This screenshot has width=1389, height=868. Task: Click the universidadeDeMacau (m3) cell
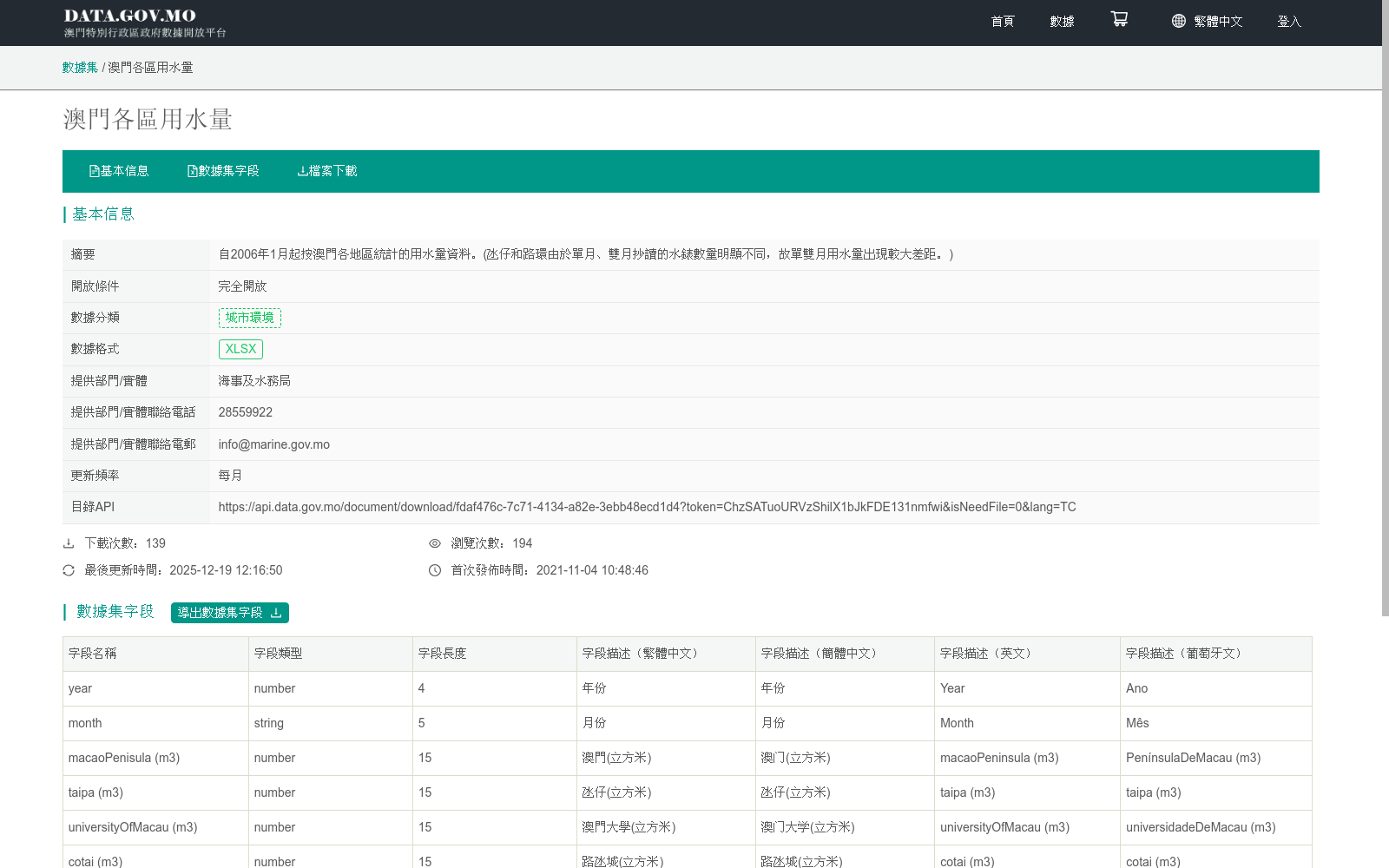pyautogui.click(x=1216, y=827)
